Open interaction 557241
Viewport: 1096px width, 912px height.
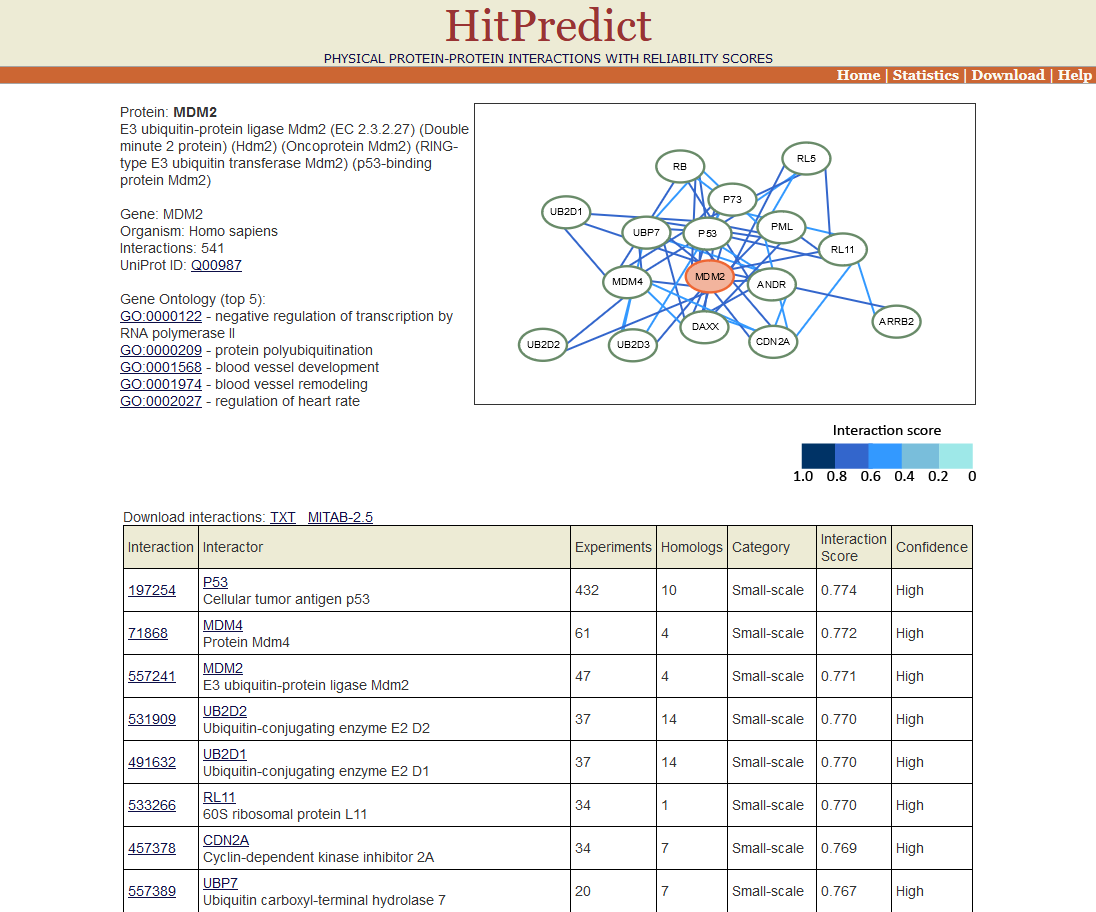[x=152, y=676]
